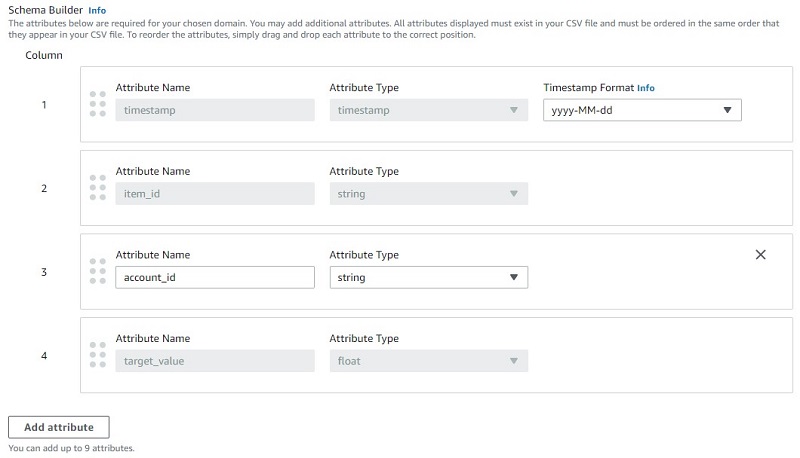Click the Add attribute button

tap(59, 427)
